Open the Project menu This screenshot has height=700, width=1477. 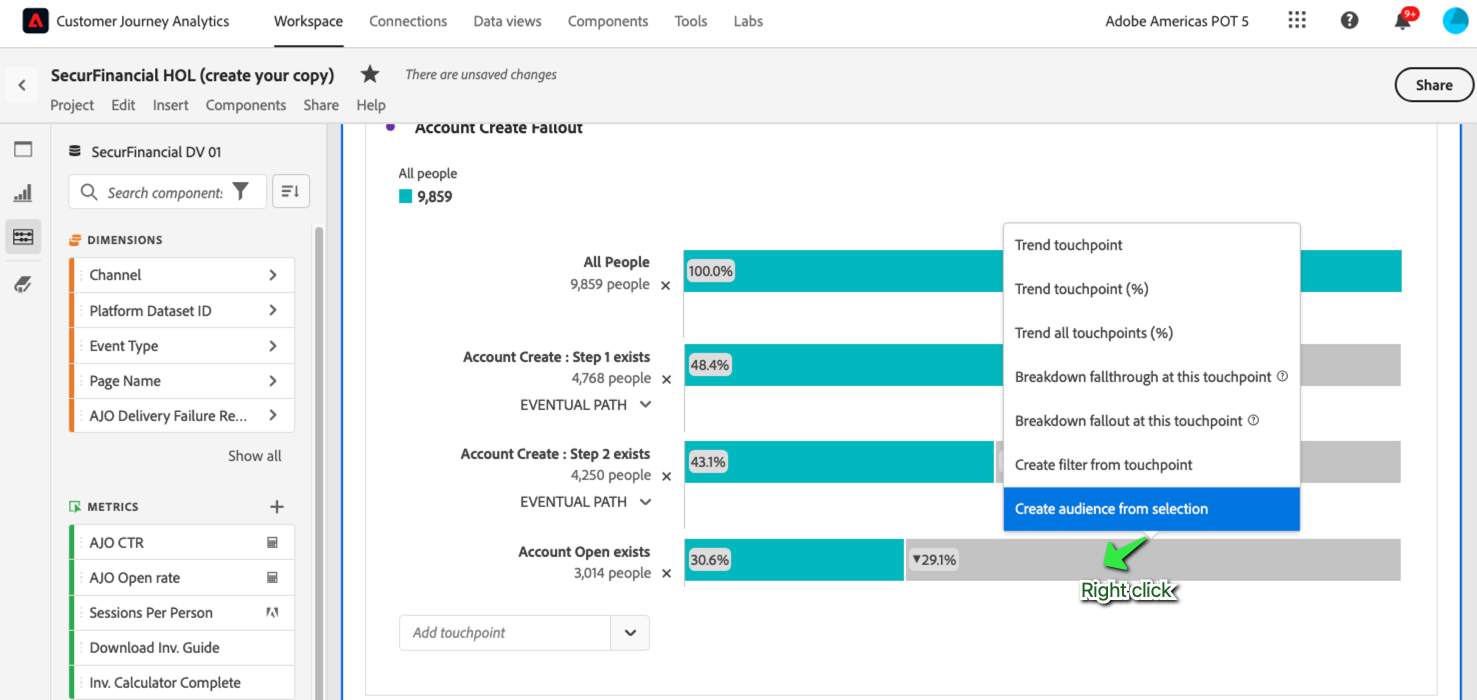pos(72,105)
